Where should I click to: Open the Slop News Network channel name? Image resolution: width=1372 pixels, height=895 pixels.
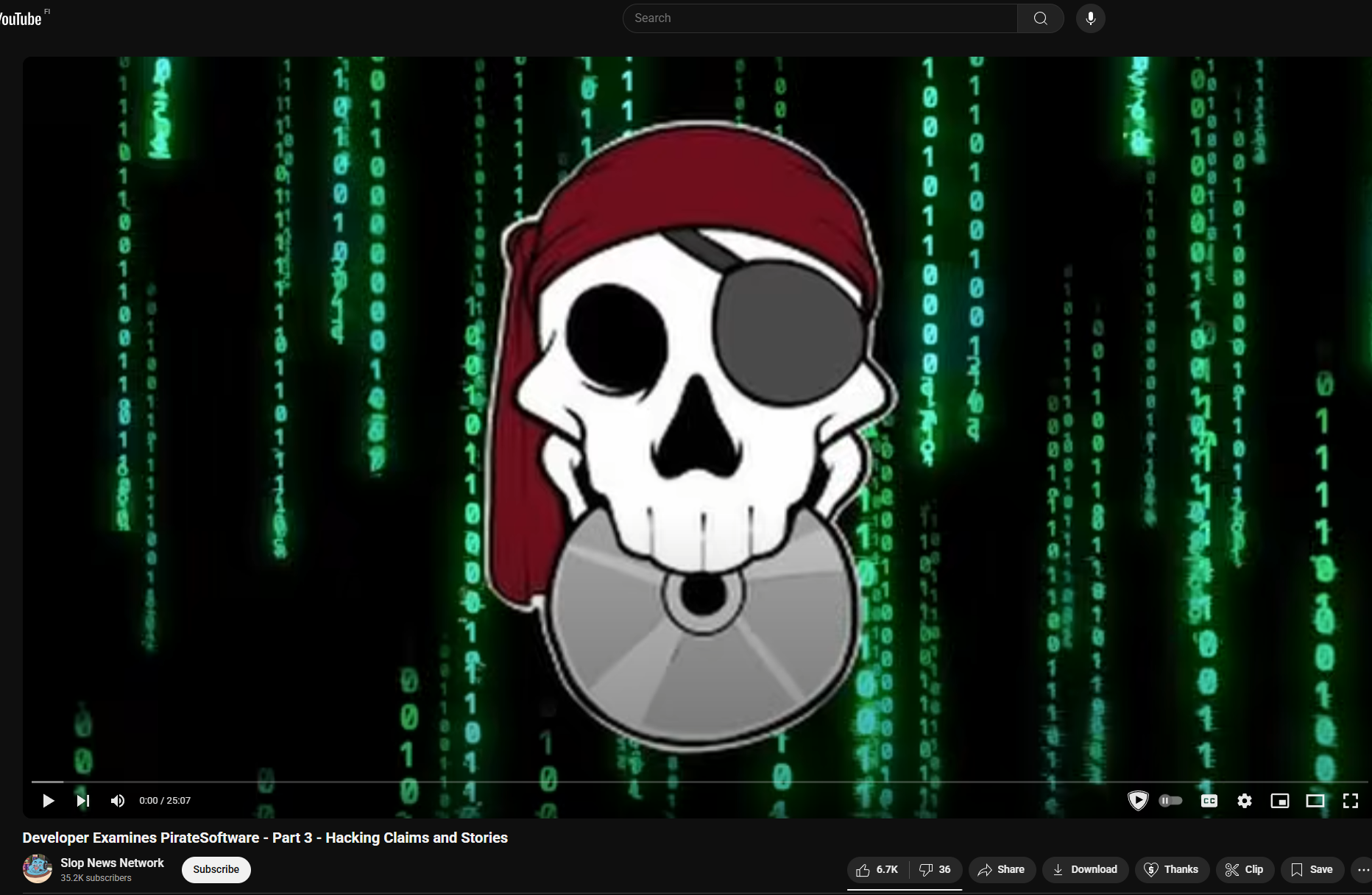tap(112, 863)
